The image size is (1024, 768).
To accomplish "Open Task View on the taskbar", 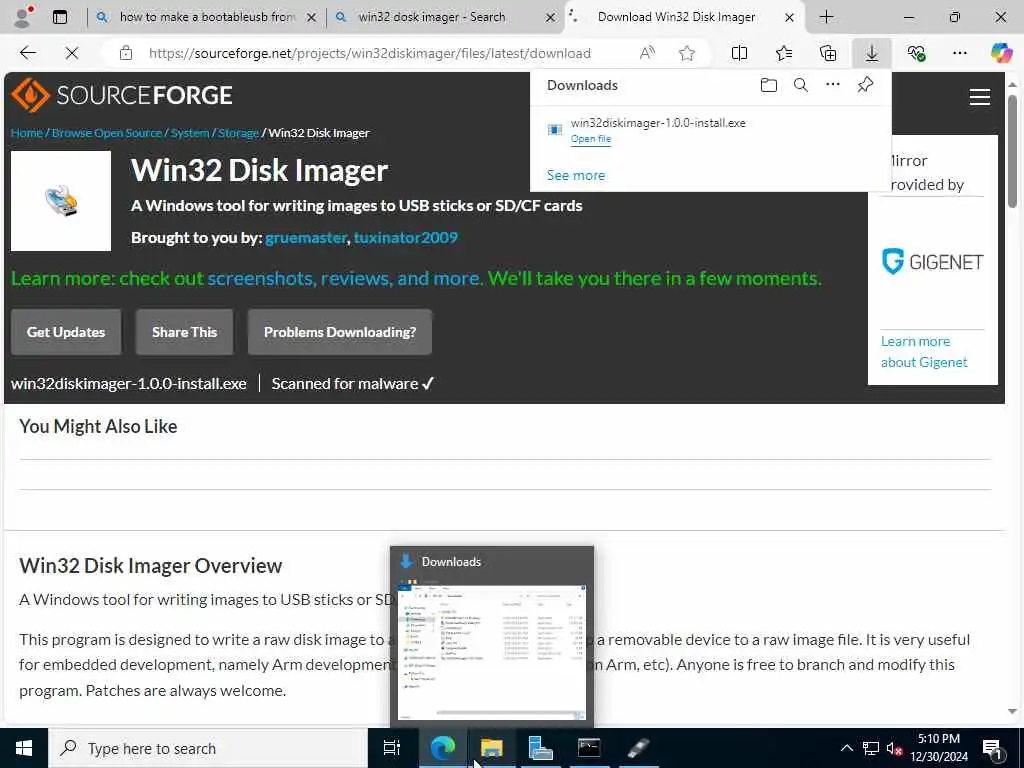I will (x=392, y=748).
